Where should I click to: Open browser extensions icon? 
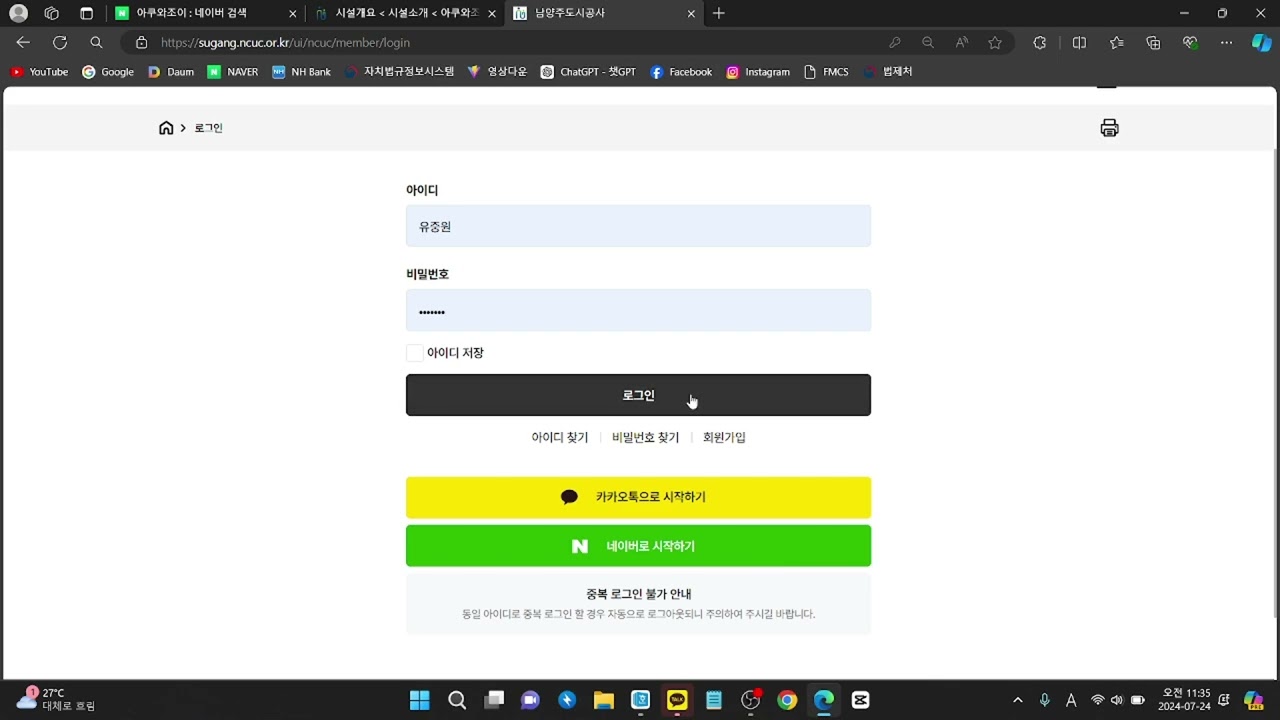[x=1040, y=42]
